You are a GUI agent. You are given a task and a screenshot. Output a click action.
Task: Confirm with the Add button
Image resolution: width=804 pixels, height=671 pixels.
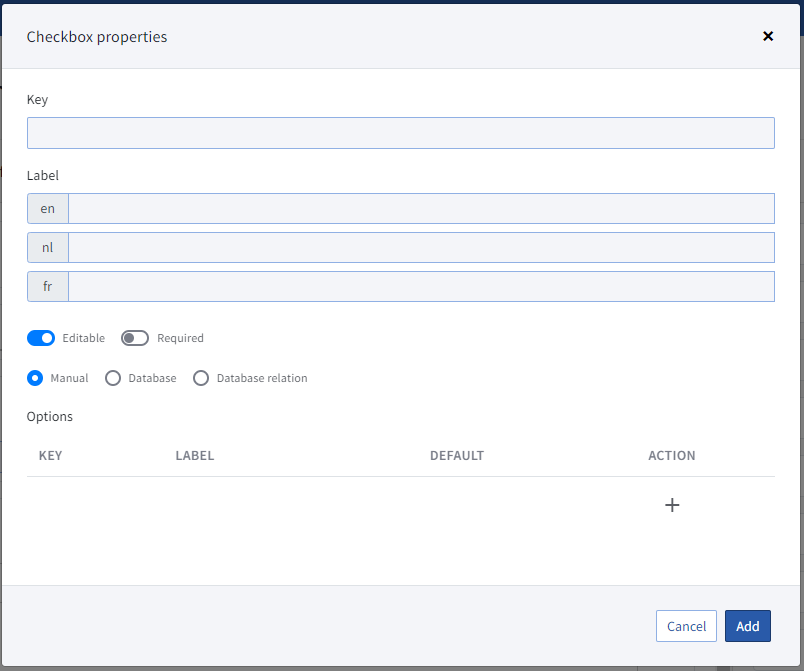[x=748, y=626]
